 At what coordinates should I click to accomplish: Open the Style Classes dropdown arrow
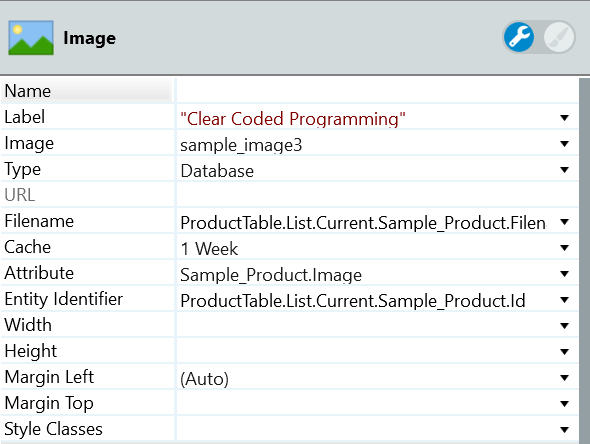(x=564, y=430)
